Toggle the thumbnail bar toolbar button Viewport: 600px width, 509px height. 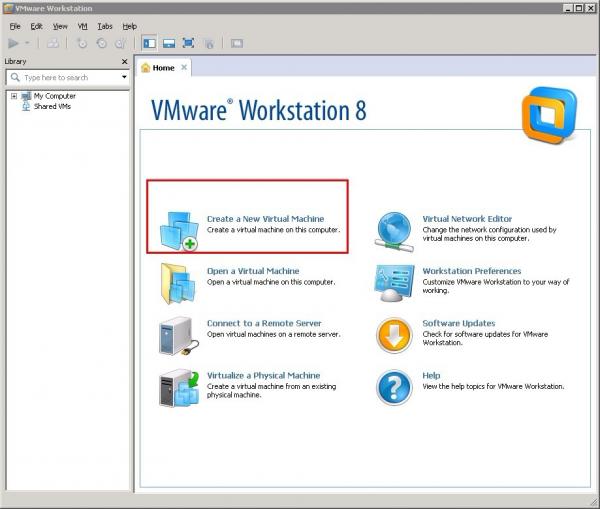169,43
